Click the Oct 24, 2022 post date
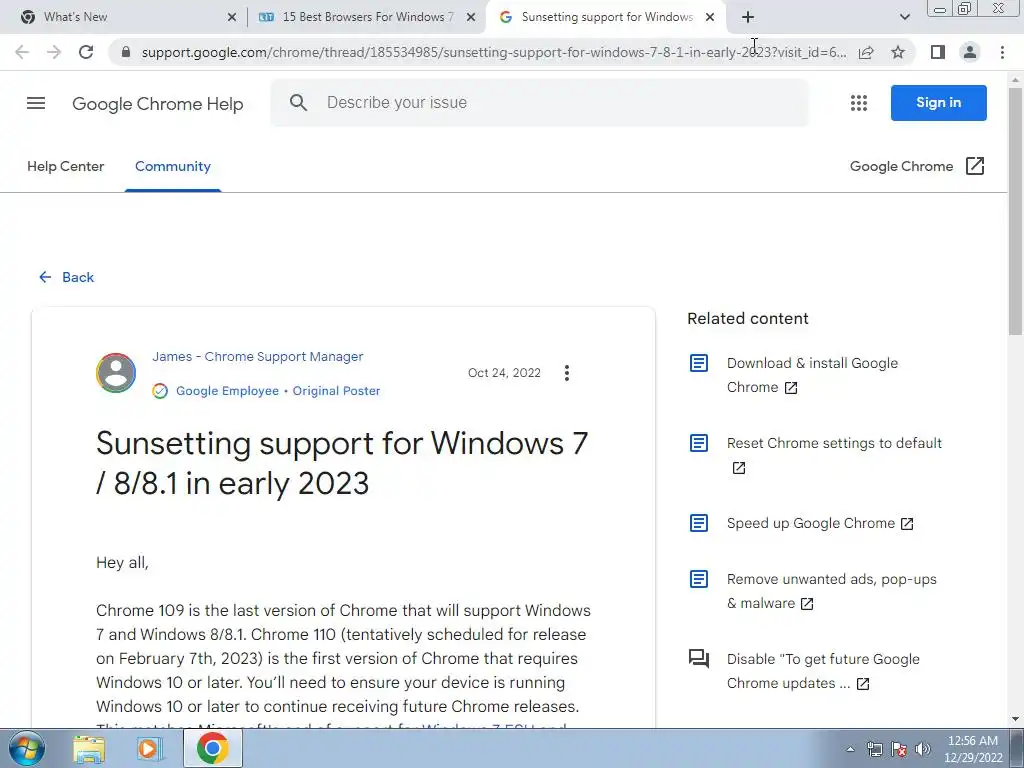 (504, 373)
